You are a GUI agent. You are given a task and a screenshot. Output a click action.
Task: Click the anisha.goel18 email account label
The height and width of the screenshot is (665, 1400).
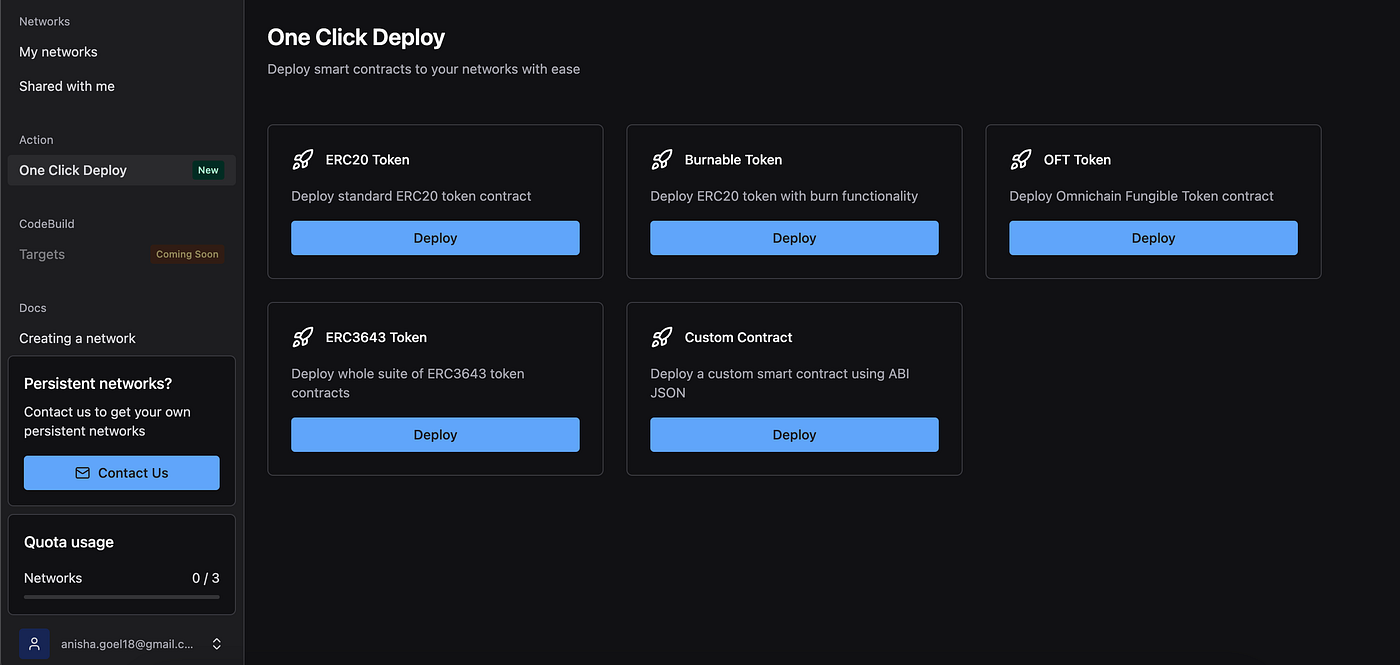[x=129, y=645]
